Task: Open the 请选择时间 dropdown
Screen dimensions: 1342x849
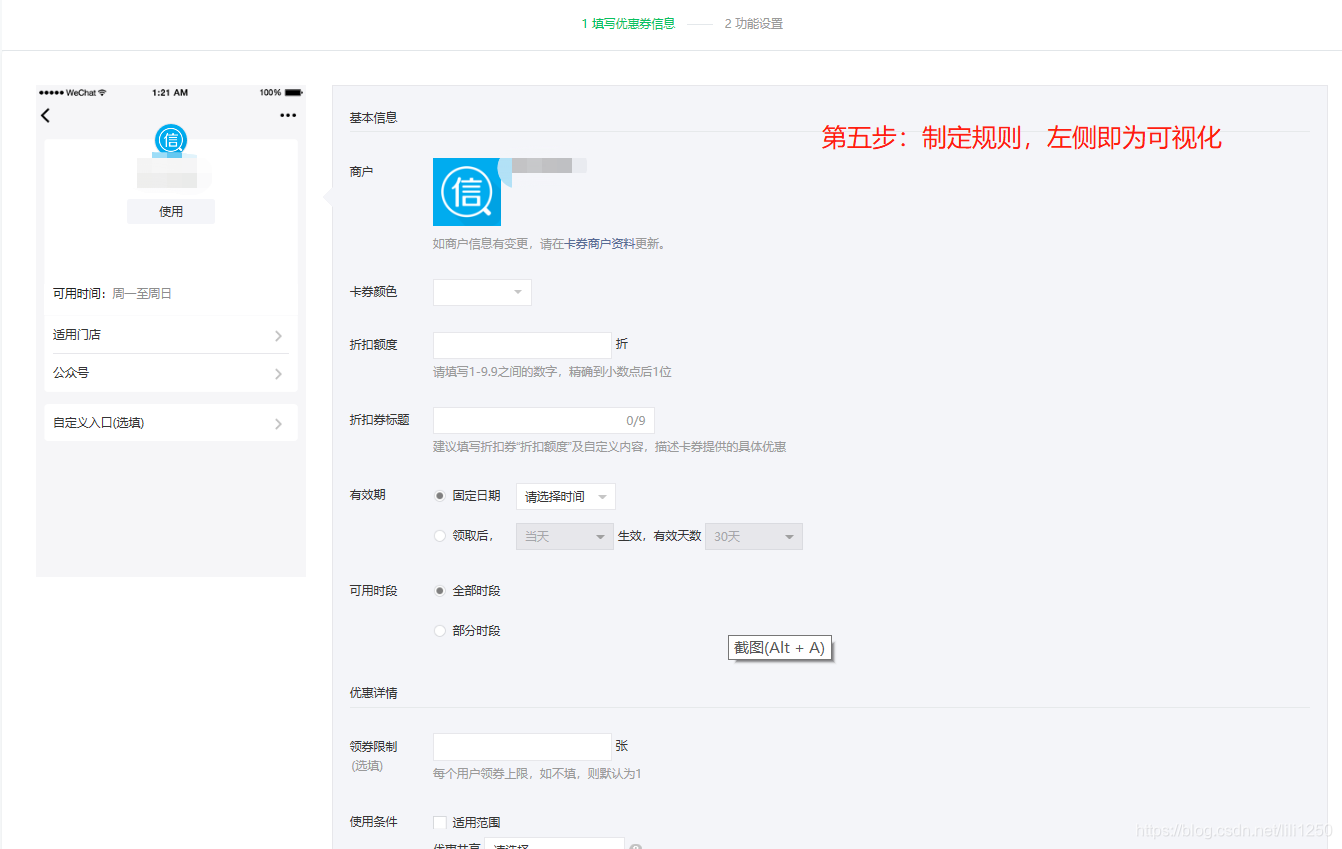Action: (x=566, y=496)
